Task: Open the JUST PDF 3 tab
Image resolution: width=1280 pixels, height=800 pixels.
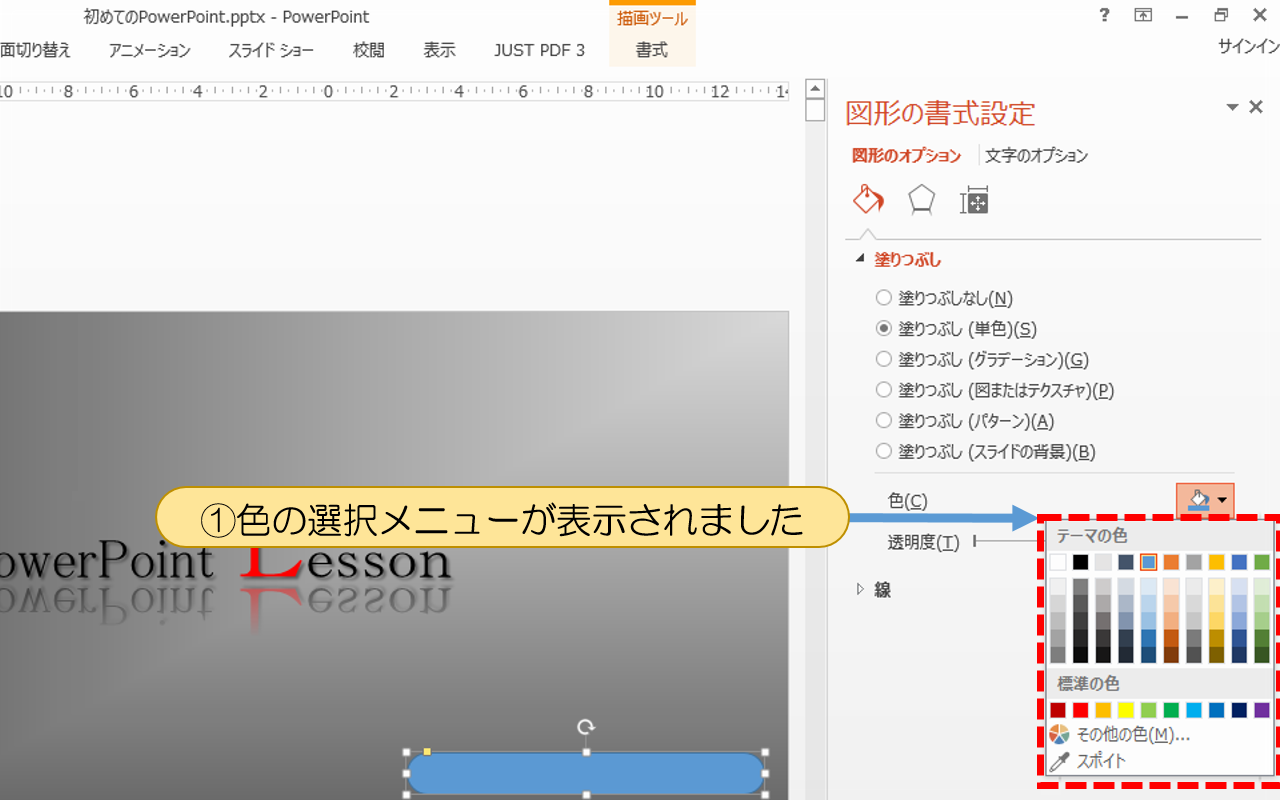Action: (x=539, y=50)
